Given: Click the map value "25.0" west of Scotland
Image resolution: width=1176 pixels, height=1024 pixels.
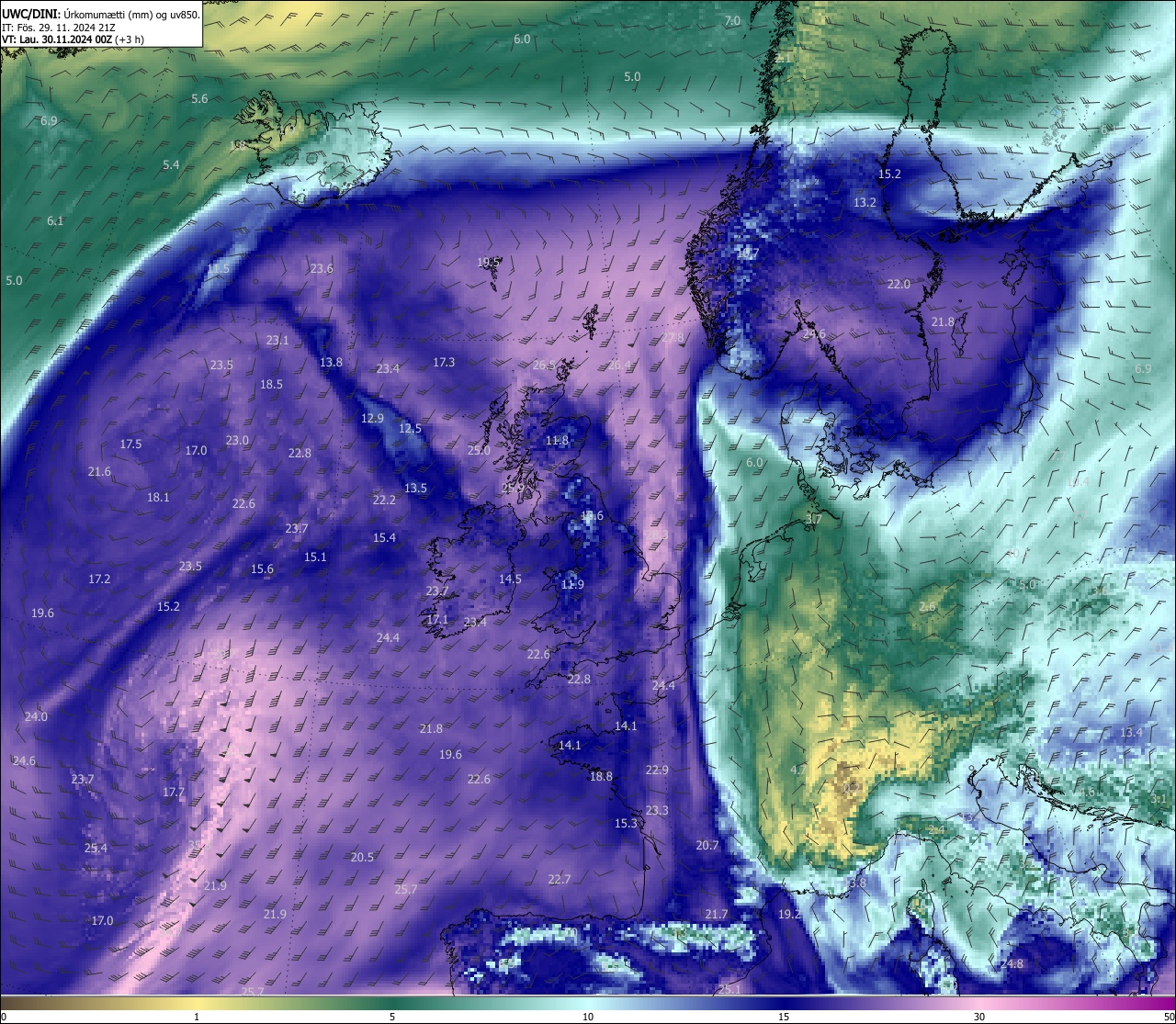Looking at the screenshot, I should click(x=479, y=450).
